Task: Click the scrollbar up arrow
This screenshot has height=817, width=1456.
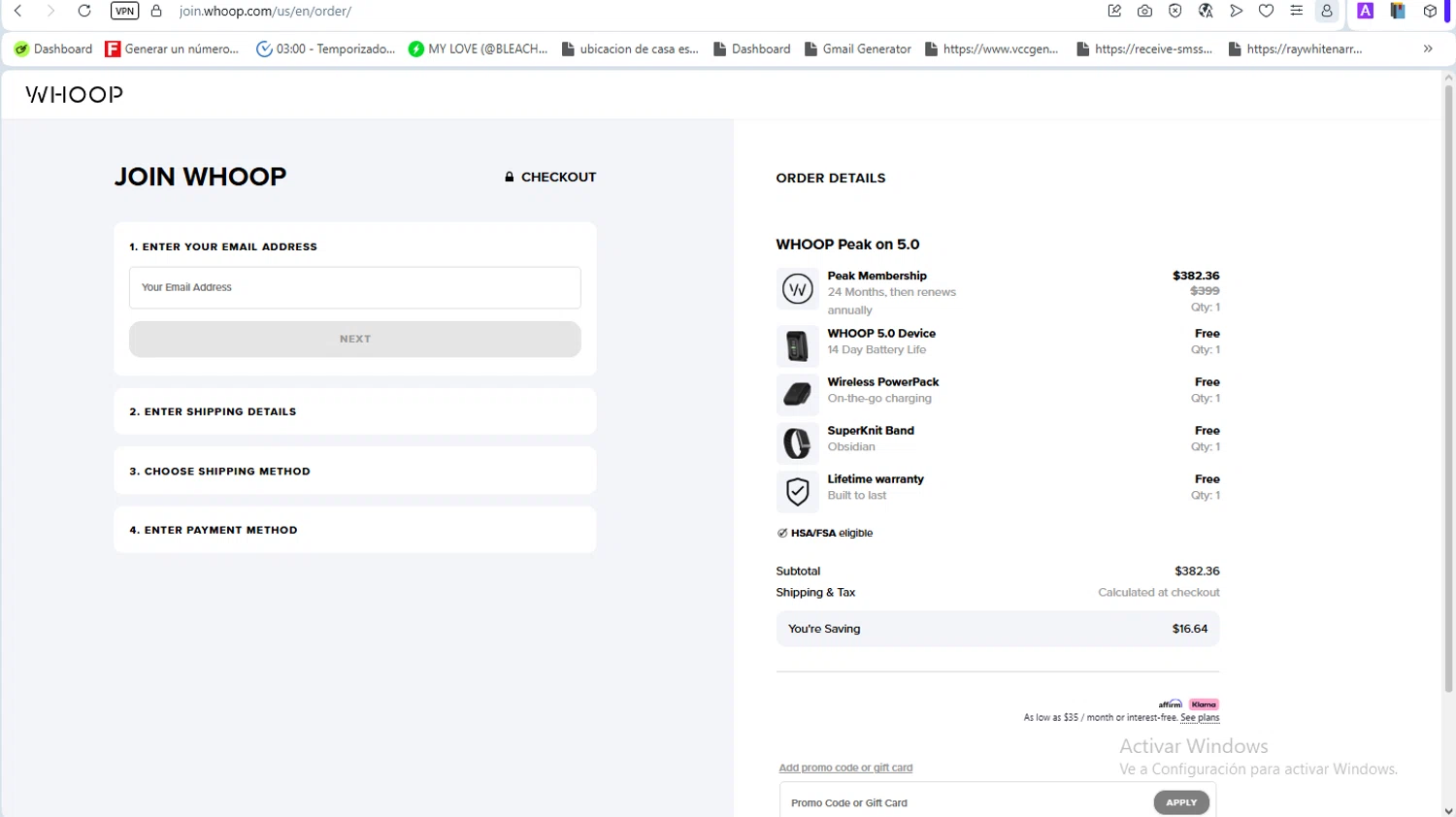Action: [1448, 77]
